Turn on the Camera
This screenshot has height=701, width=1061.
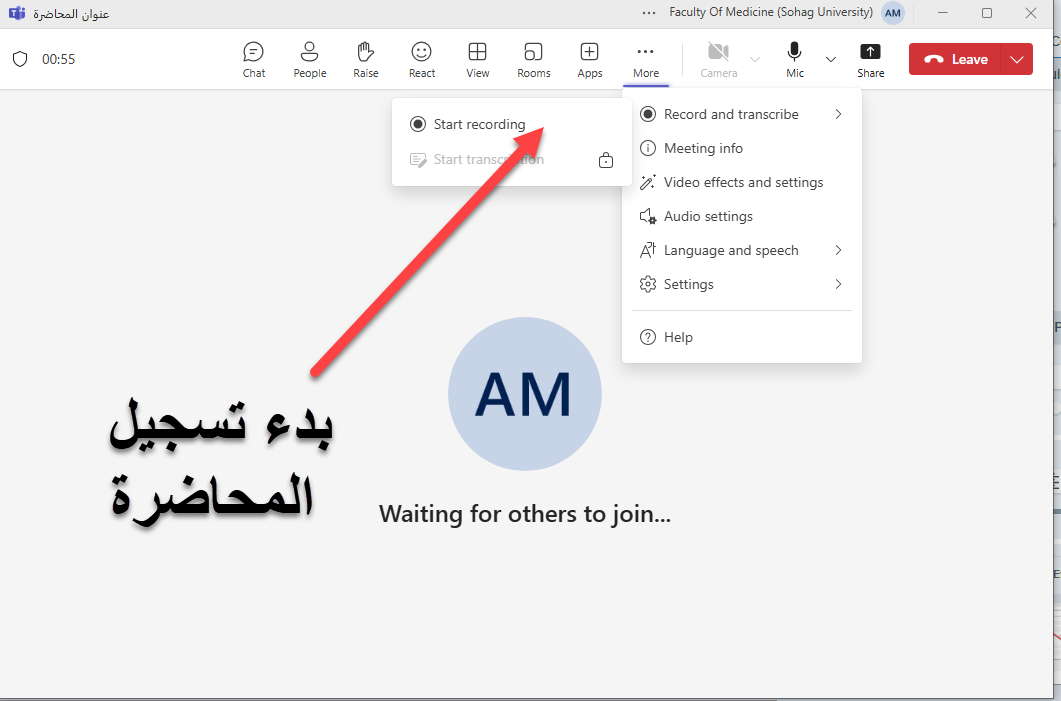click(x=718, y=59)
